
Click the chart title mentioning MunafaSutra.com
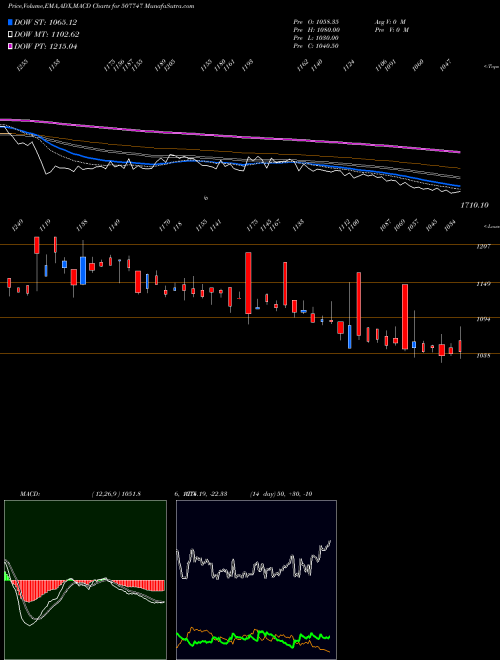click(x=101, y=6)
